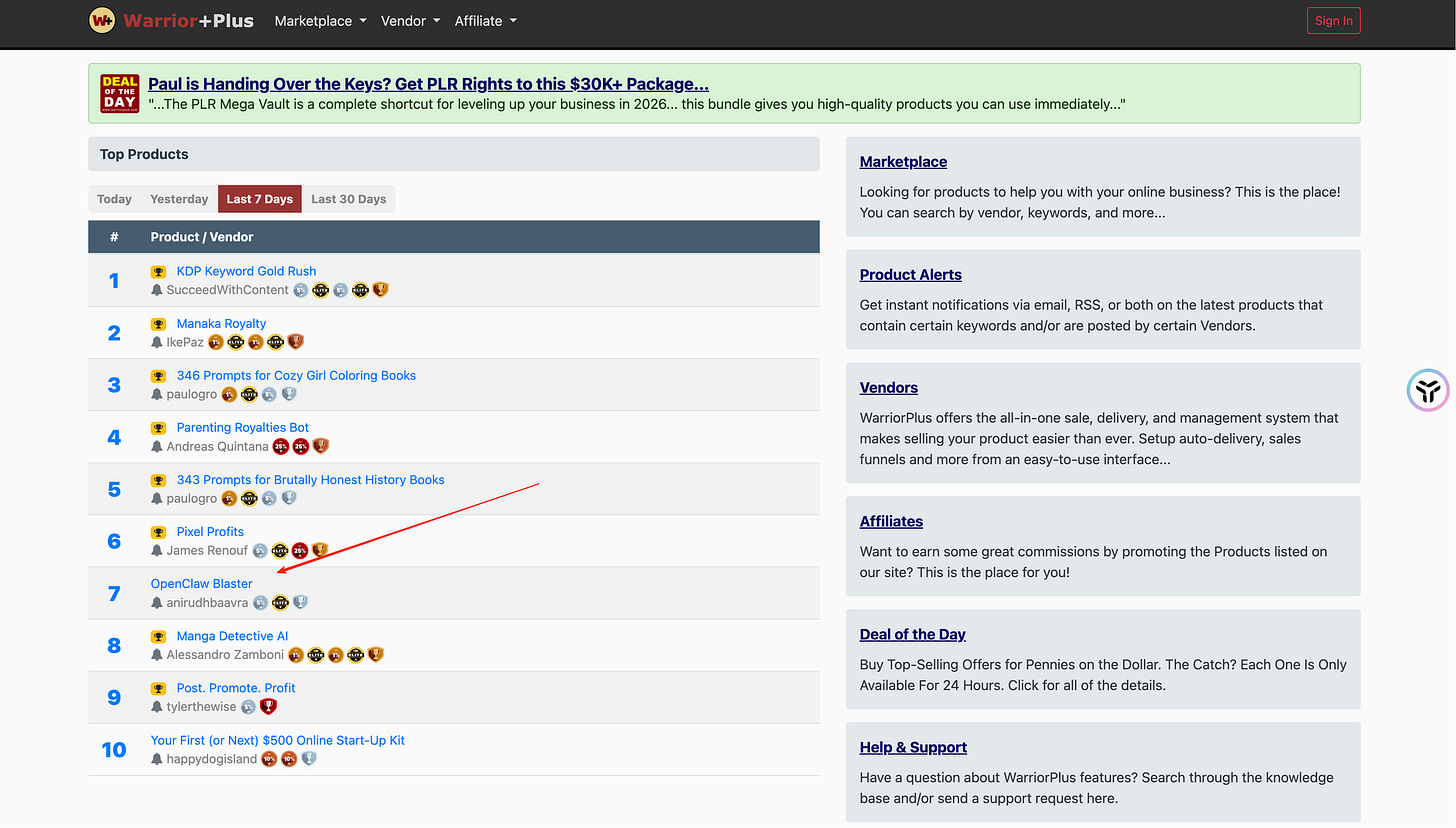The width and height of the screenshot is (1456, 828).
Task: Click the Top Products panel header
Action: (x=454, y=154)
